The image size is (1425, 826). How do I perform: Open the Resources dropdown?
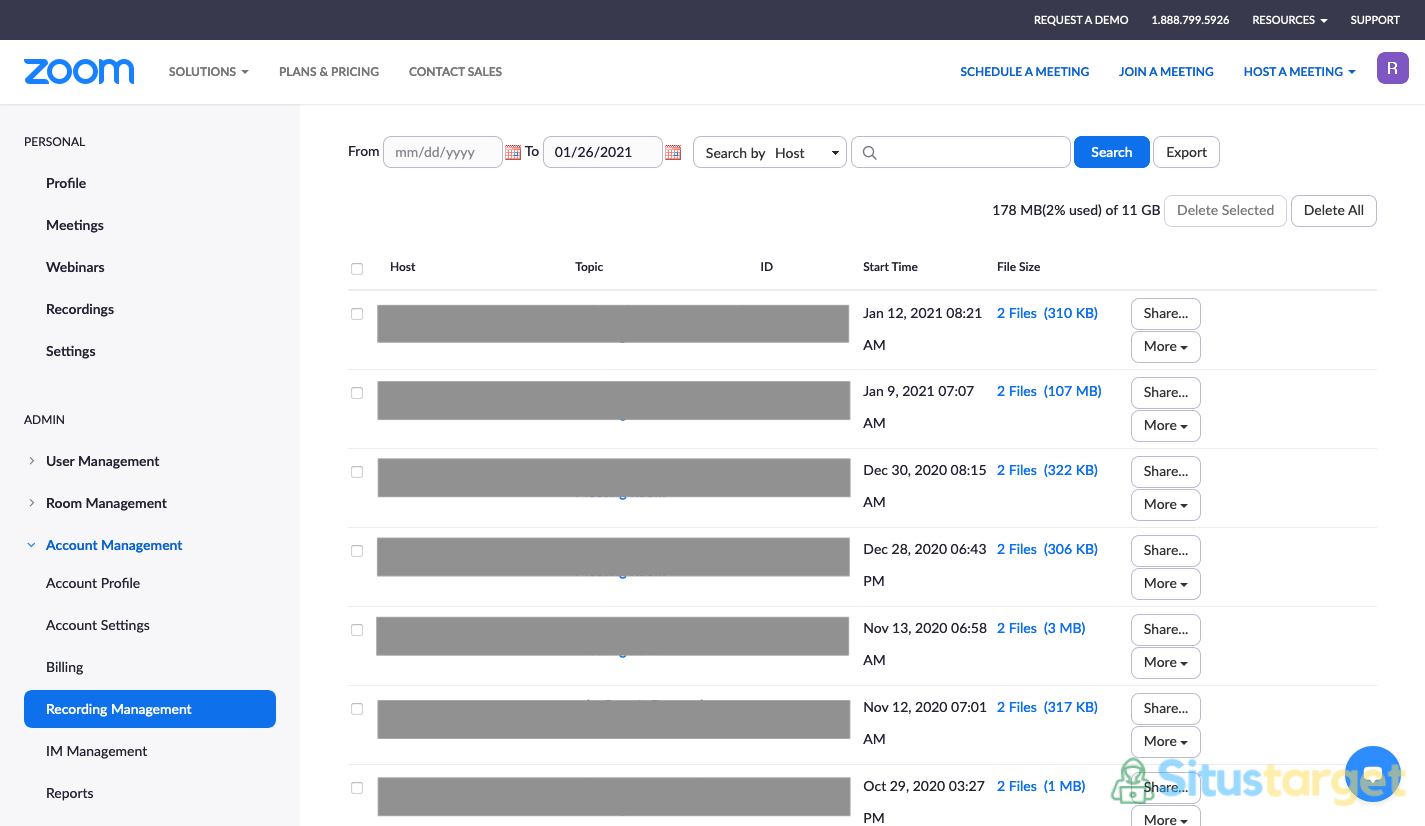tap(1290, 20)
